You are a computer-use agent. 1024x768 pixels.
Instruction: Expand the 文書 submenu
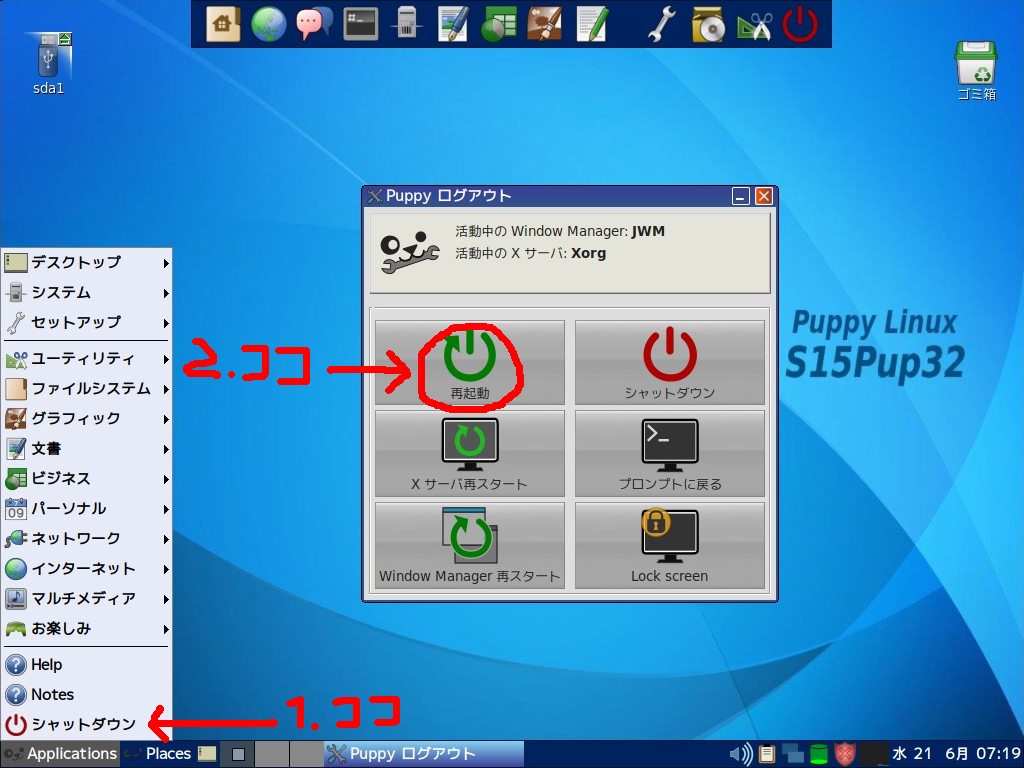click(x=86, y=449)
